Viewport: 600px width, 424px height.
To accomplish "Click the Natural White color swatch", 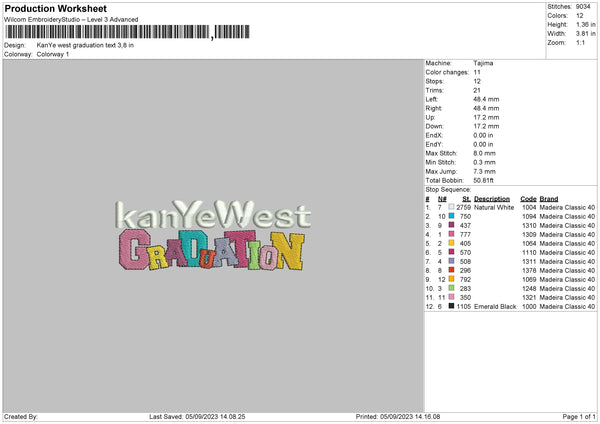I will 452,207.
